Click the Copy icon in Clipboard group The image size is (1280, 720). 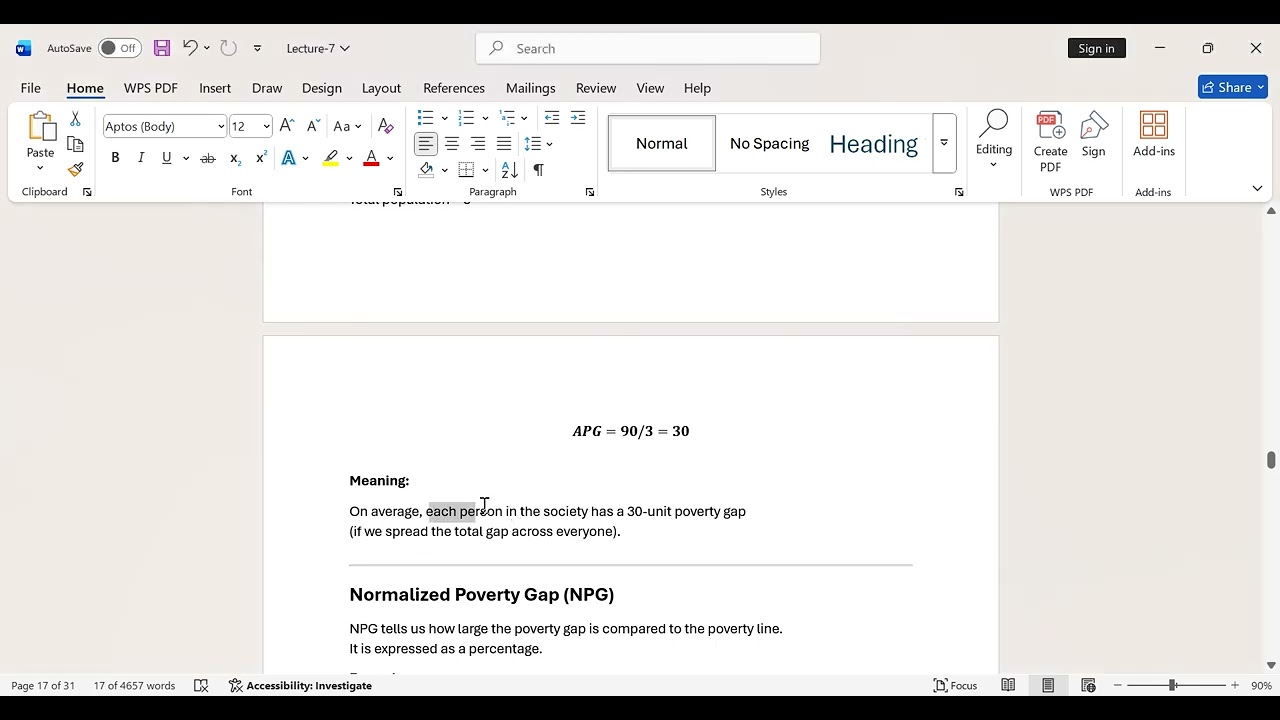[x=75, y=144]
